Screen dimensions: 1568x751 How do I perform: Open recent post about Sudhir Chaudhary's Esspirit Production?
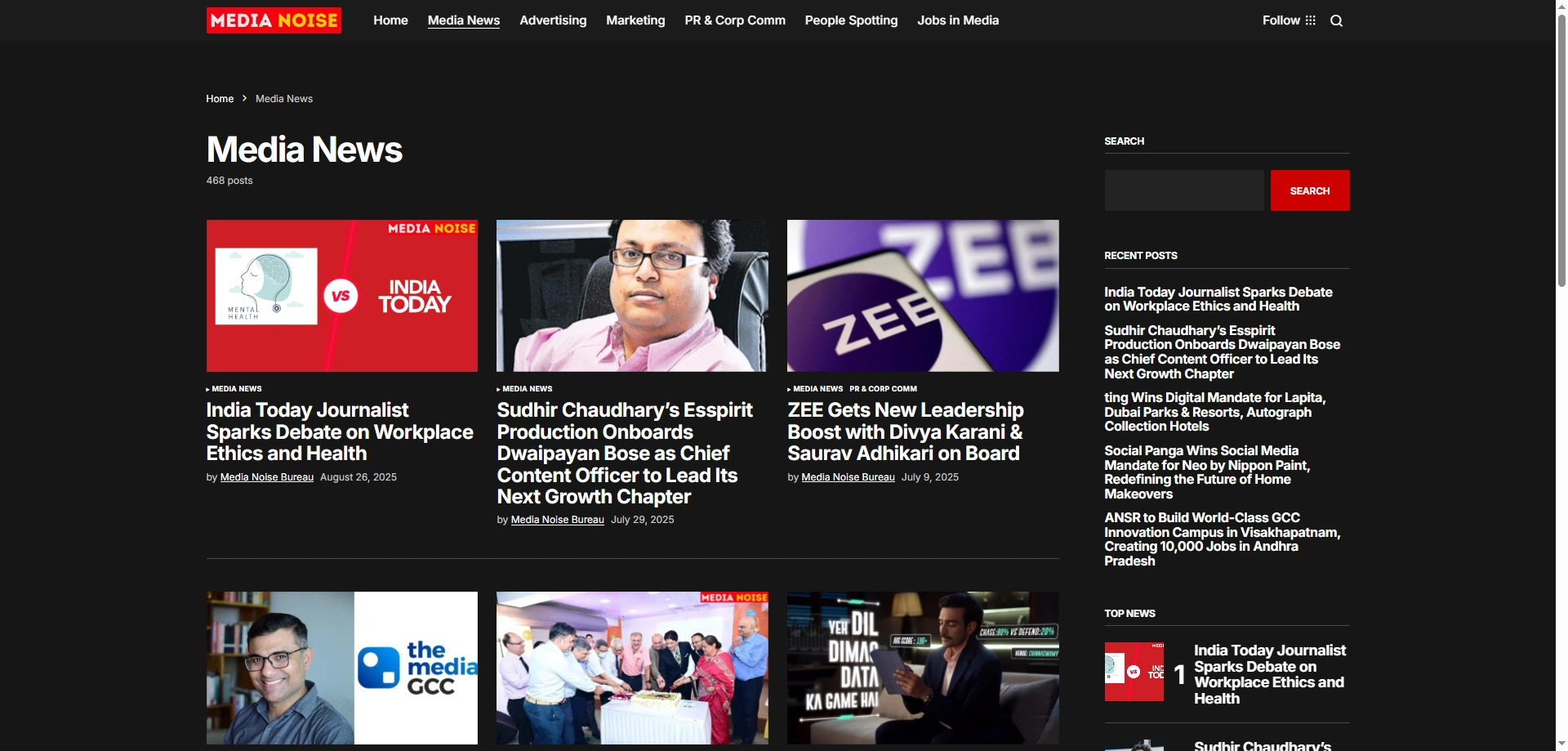click(x=1223, y=352)
